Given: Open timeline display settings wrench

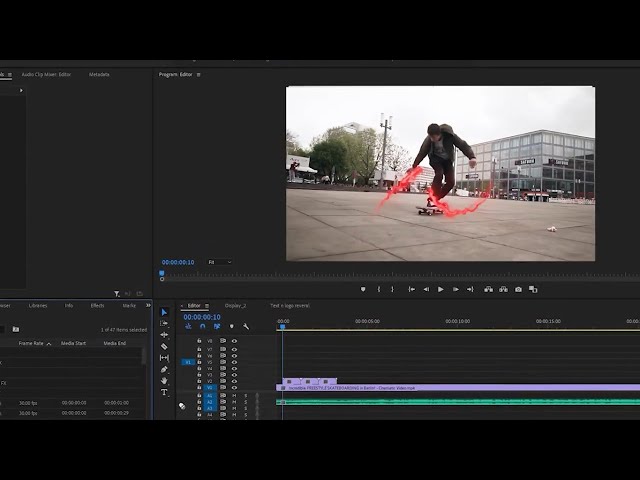Looking at the screenshot, I should [246, 327].
